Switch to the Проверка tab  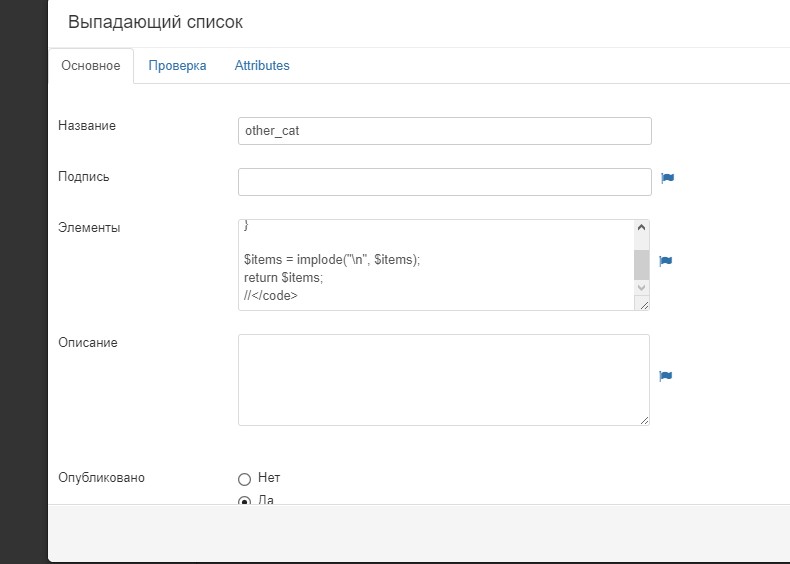pos(177,66)
